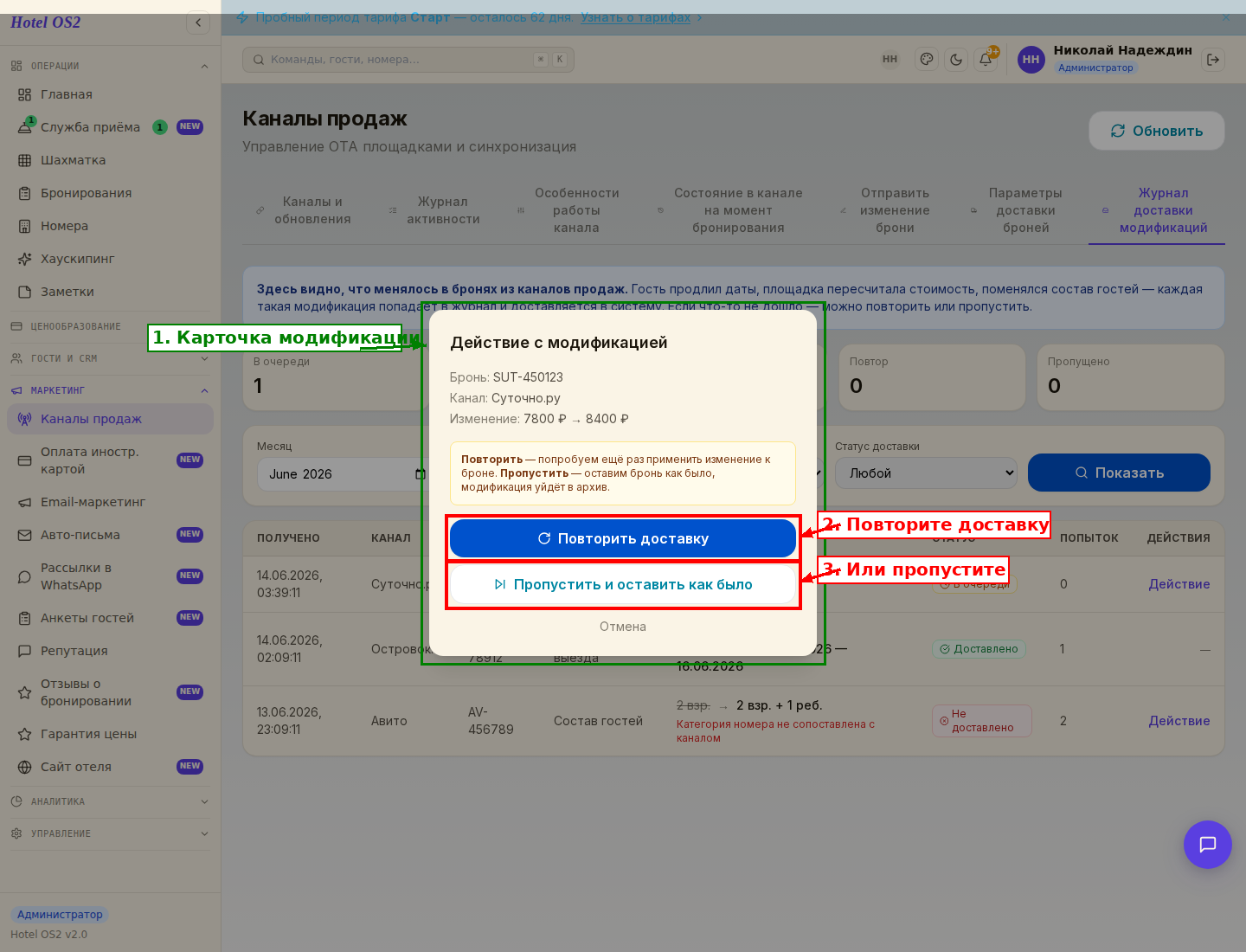Open Состояние в канале на момент бронирования tab
Image resolution: width=1246 pixels, height=952 pixels.
click(x=730, y=210)
